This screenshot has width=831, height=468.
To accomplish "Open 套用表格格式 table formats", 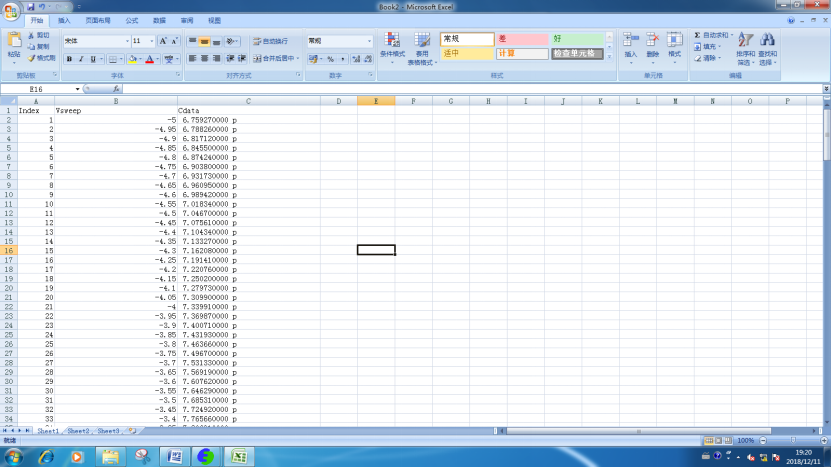I will [422, 48].
